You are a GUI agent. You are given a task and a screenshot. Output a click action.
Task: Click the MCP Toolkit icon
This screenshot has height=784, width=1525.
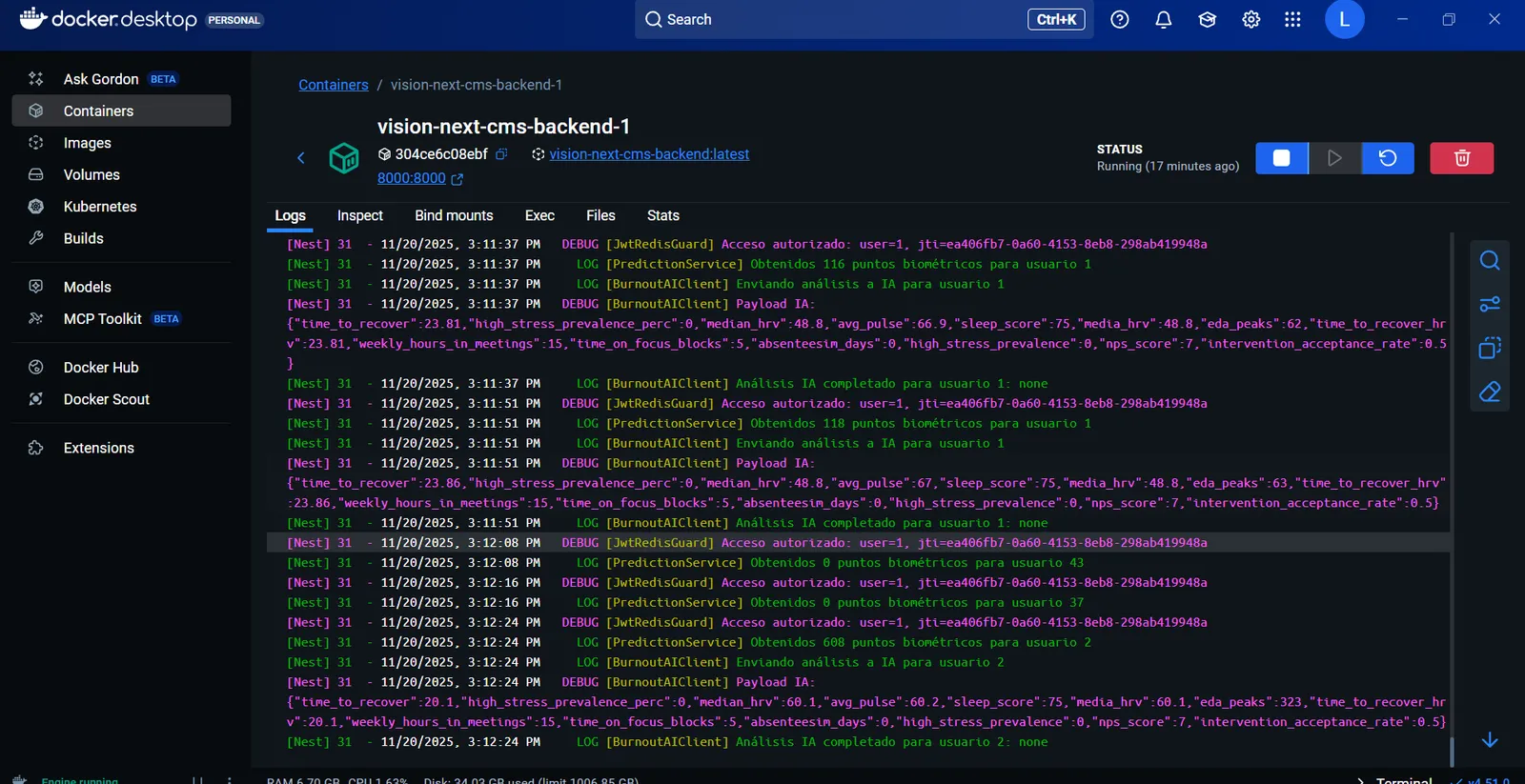pos(36,319)
